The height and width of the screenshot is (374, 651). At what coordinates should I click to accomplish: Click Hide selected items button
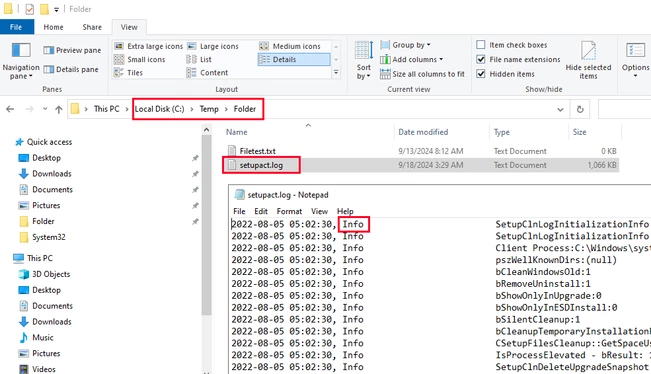[588, 61]
